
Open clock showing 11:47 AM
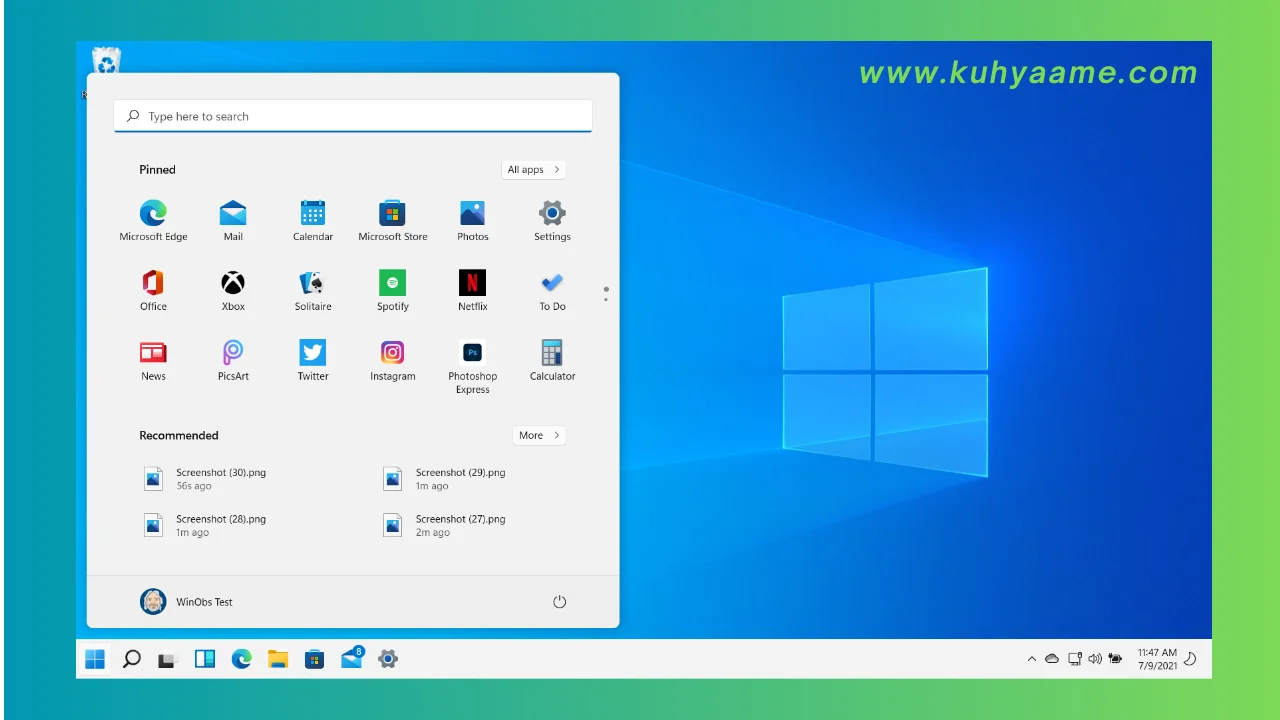coord(1157,659)
